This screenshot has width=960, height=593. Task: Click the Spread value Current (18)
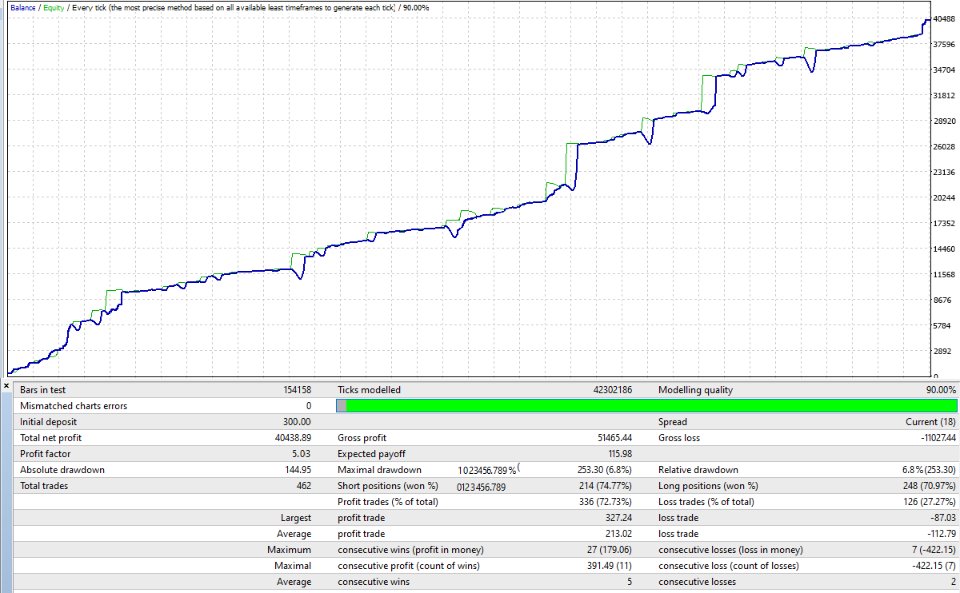tap(931, 422)
